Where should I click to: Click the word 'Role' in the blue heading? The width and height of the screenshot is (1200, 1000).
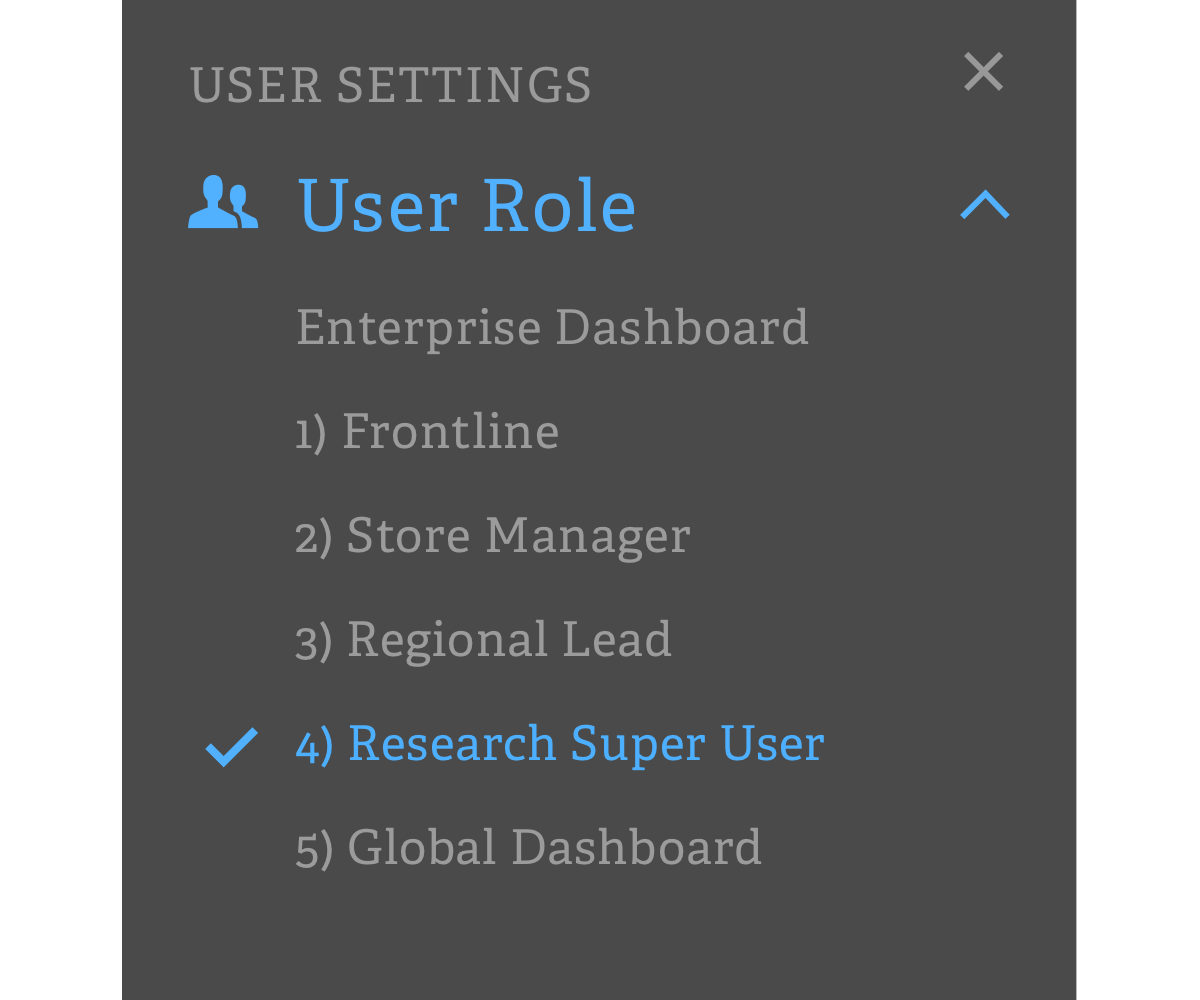(559, 206)
